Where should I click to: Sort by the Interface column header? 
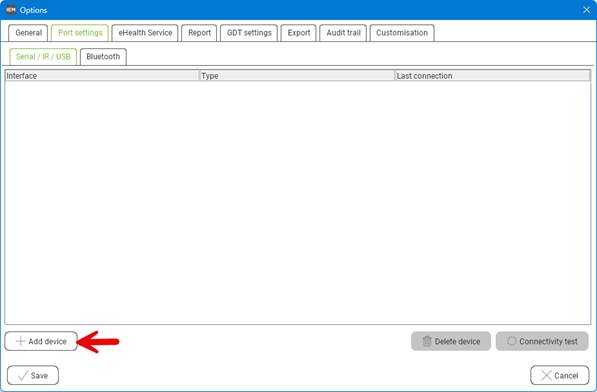click(x=102, y=76)
